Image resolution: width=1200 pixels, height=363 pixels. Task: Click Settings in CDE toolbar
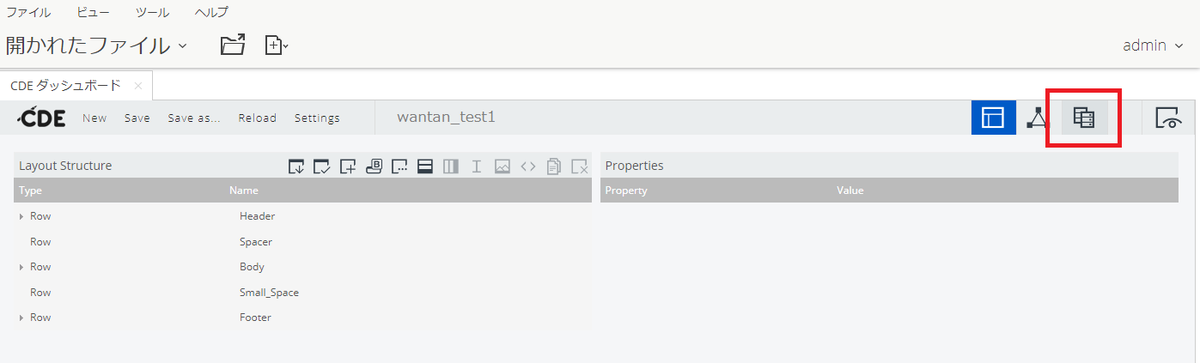coord(317,118)
